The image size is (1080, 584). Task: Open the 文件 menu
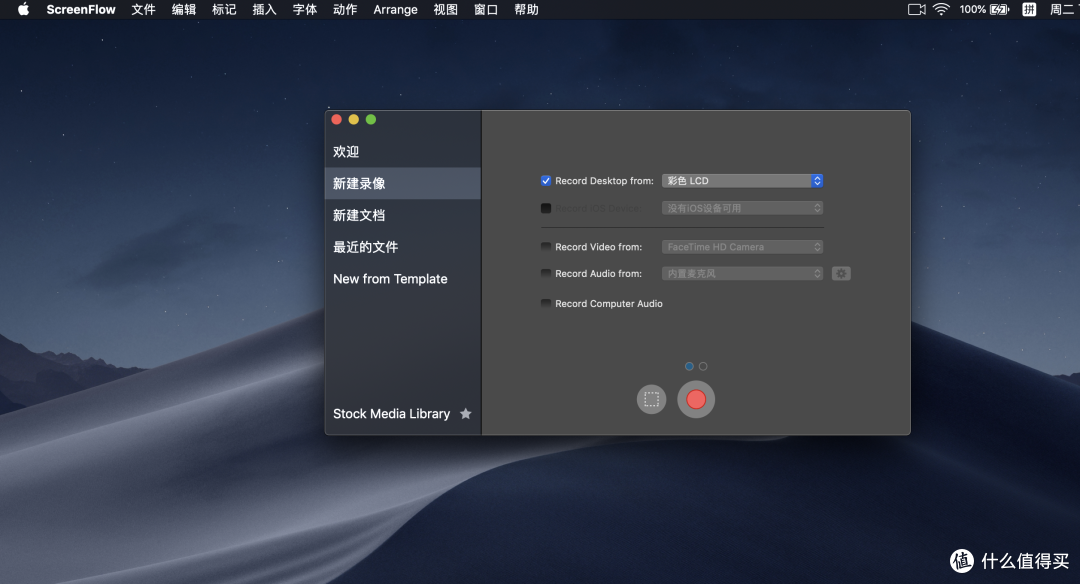143,10
